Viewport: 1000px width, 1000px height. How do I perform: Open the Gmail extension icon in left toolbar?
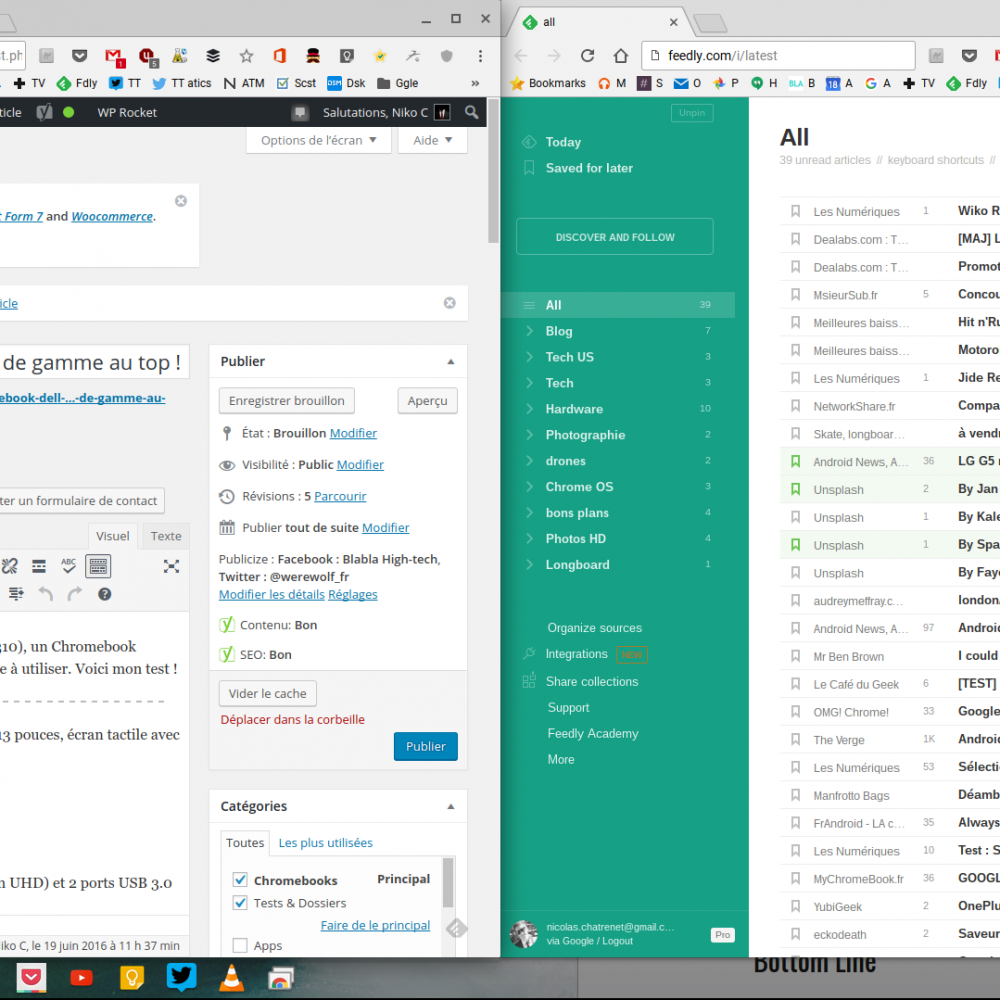click(114, 57)
